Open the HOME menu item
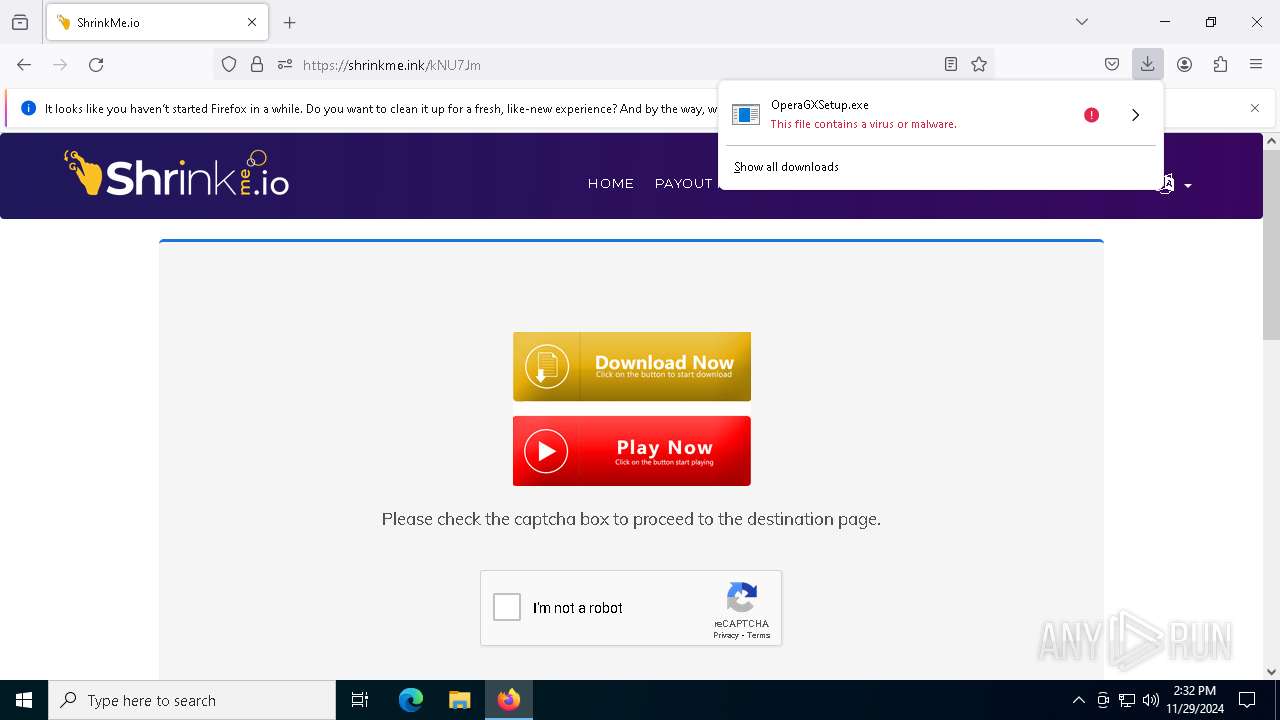 pos(611,183)
